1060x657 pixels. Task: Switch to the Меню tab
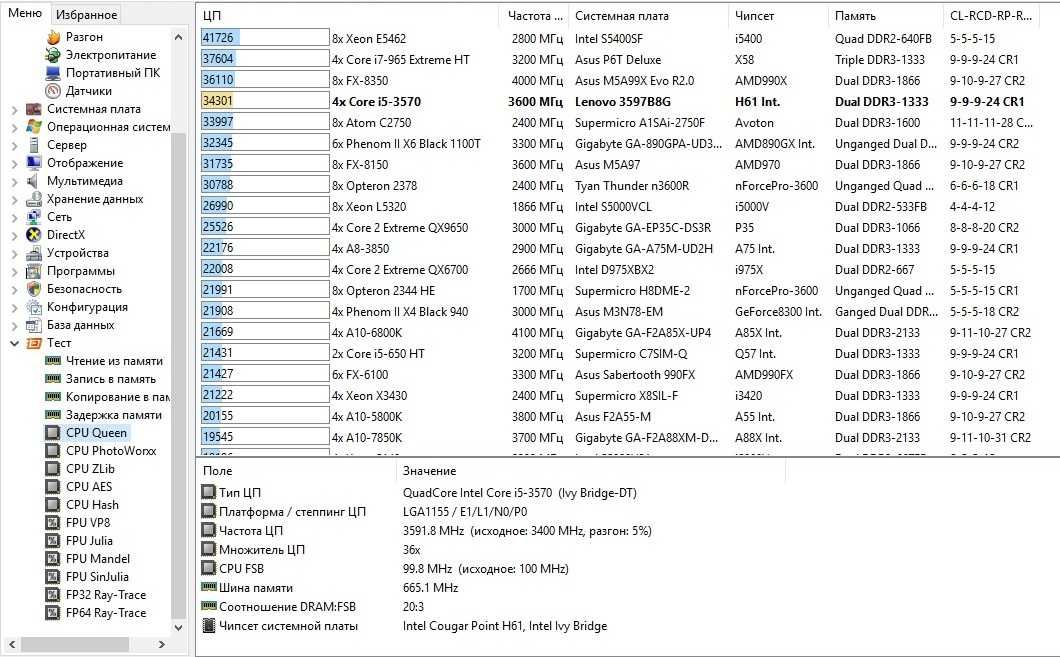pyautogui.click(x=25, y=14)
